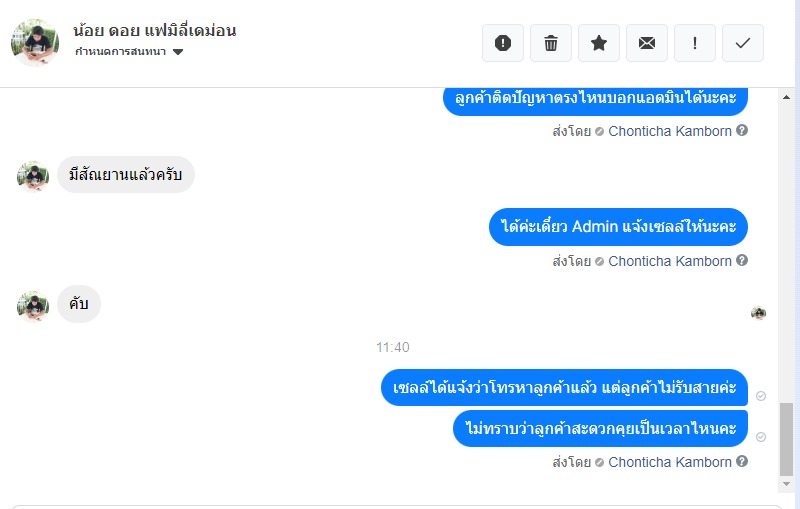Click the contact name น้อย ดอย แฟมิลี่เดม่อน
The width and height of the screenshot is (800, 509).
click(155, 30)
